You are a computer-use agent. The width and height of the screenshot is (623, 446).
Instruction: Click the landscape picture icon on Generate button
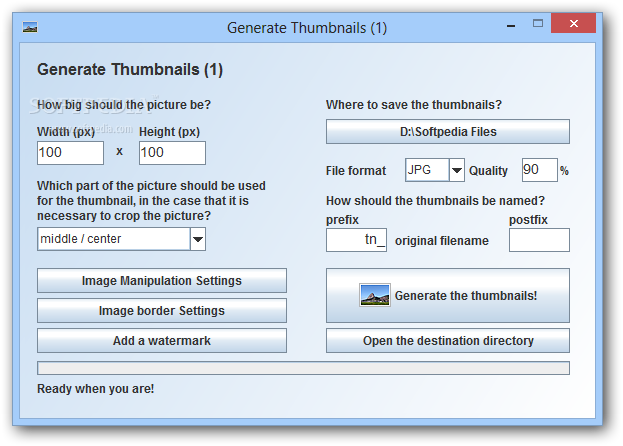(375, 295)
